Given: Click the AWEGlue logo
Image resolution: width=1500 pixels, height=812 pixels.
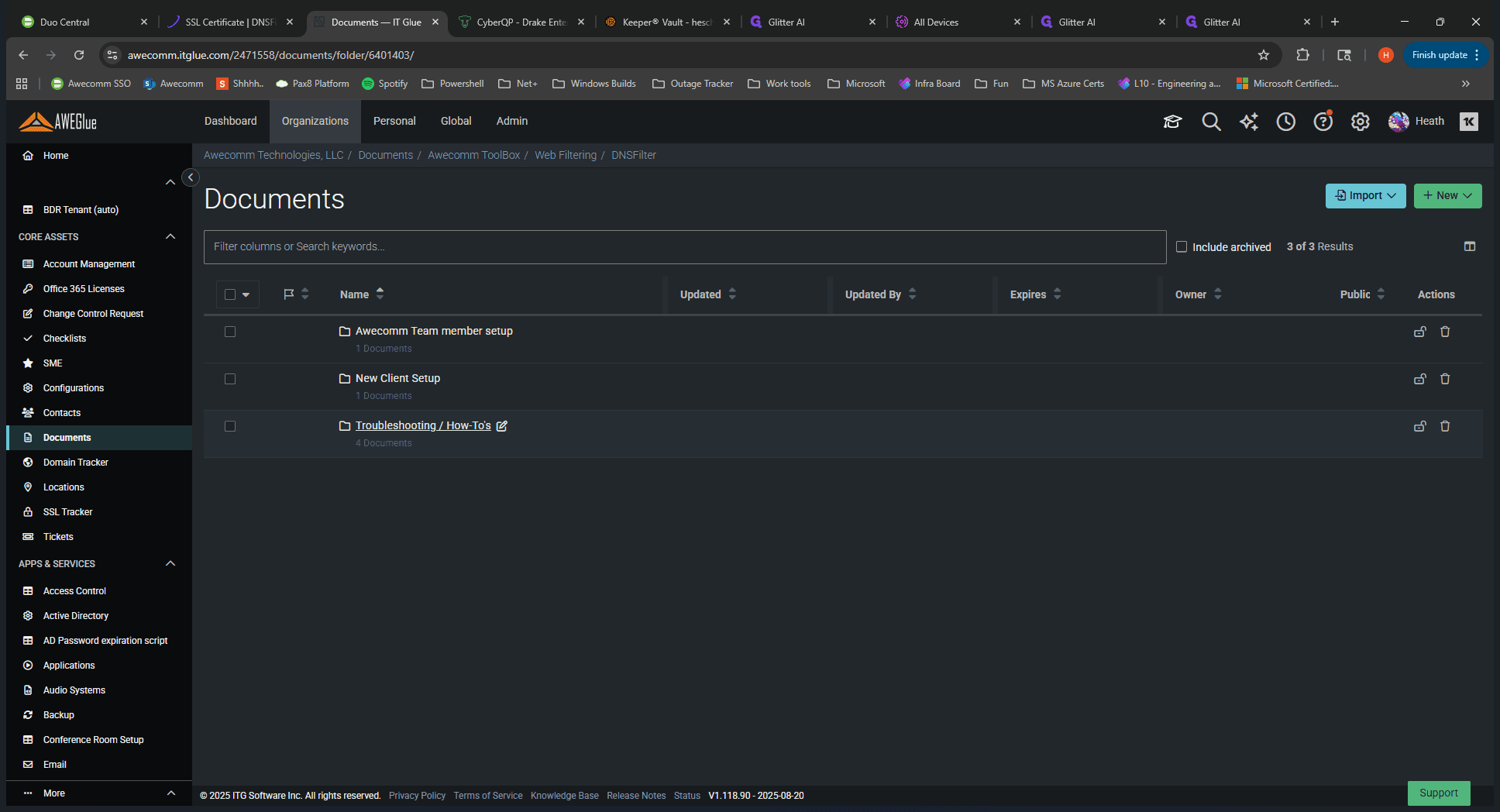Looking at the screenshot, I should pyautogui.click(x=58, y=122).
